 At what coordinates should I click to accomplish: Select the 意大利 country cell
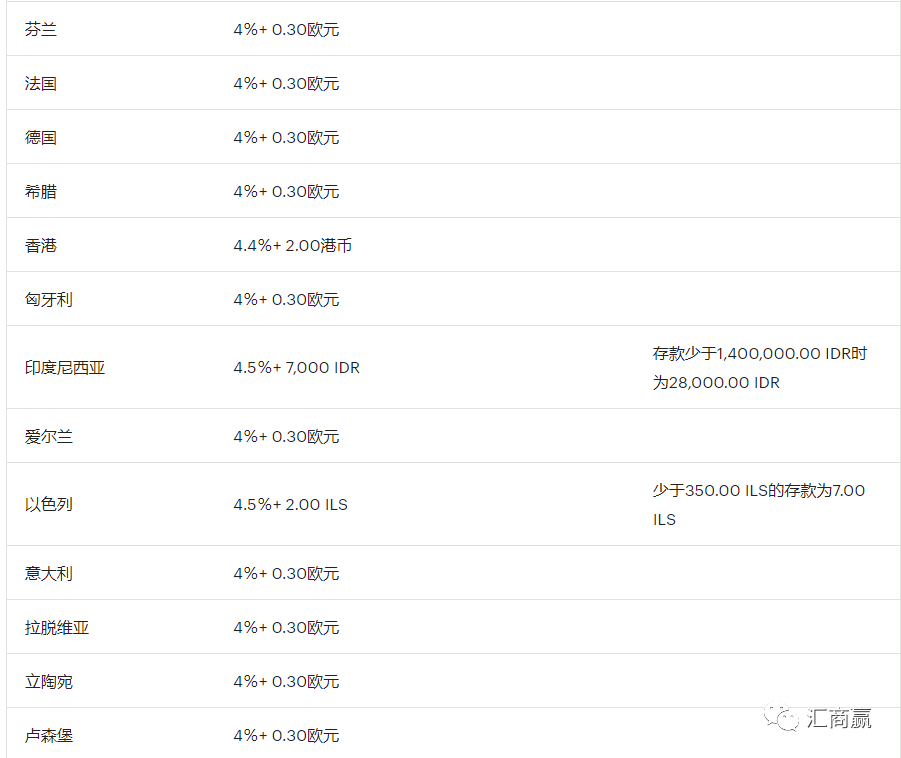[x=49, y=573]
